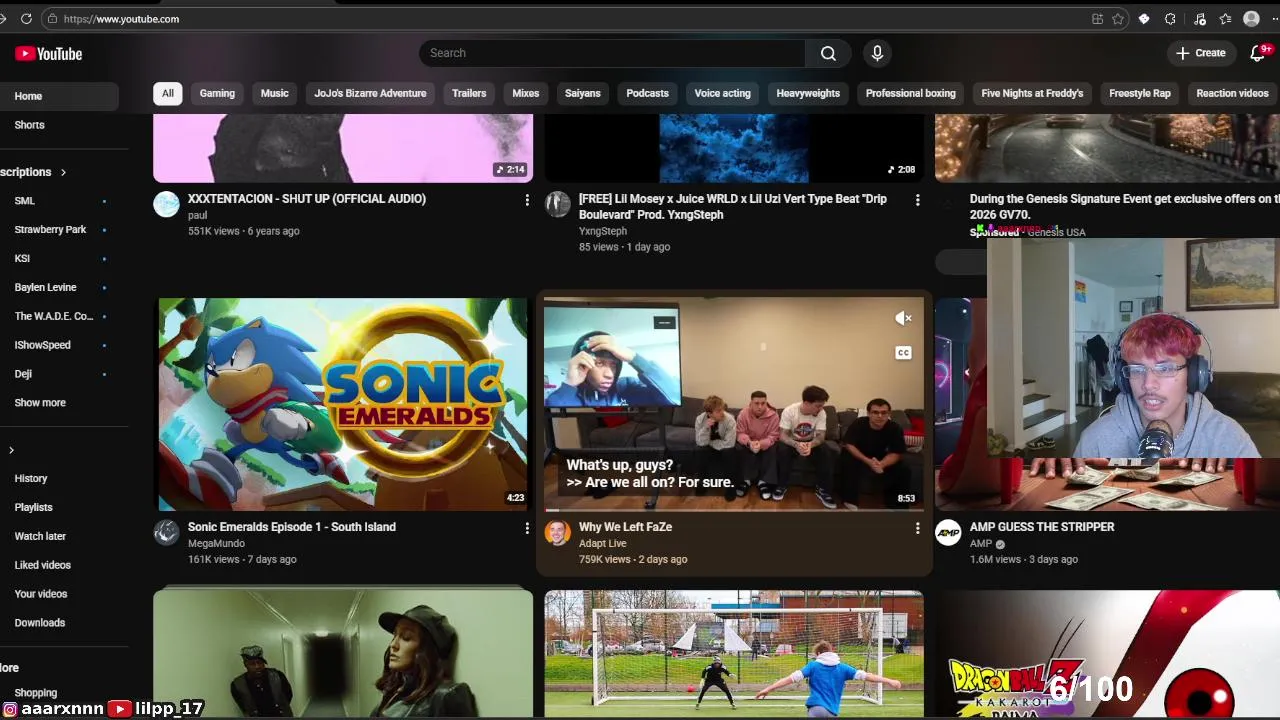This screenshot has height=720, width=1280.
Task: Open options menu for XXXTENTACION video
Action: point(527,200)
